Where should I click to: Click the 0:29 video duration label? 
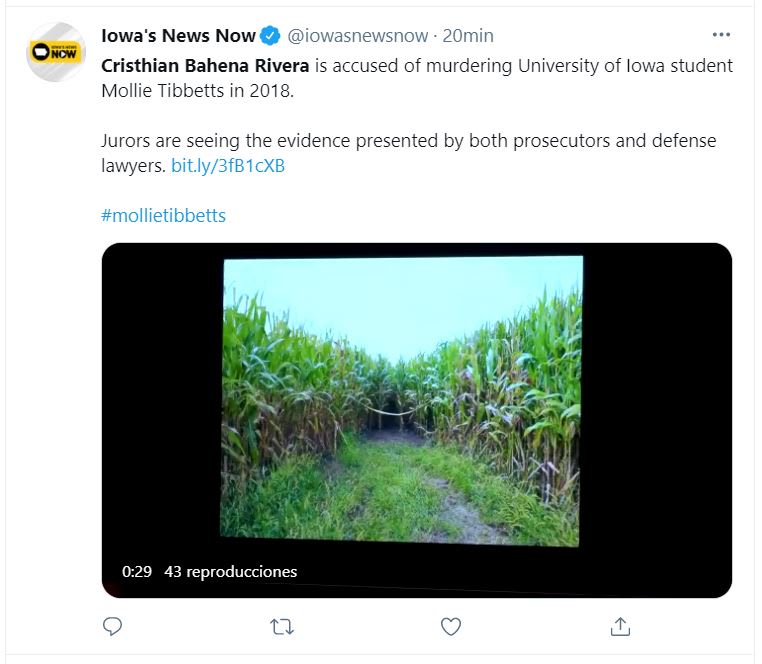136,572
